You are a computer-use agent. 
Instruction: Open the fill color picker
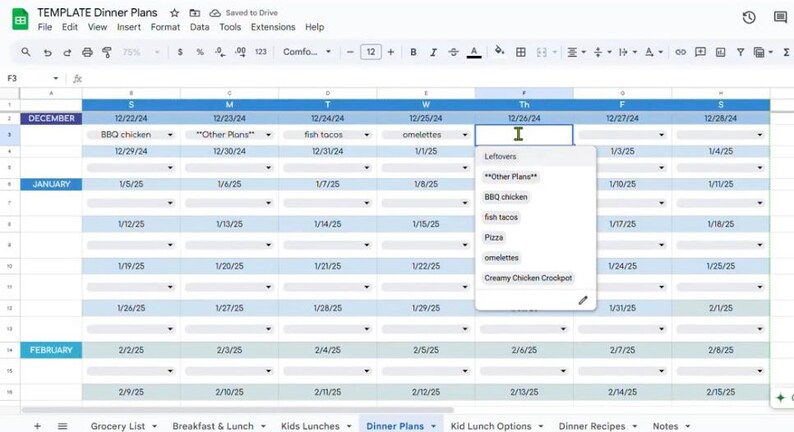[x=499, y=51]
